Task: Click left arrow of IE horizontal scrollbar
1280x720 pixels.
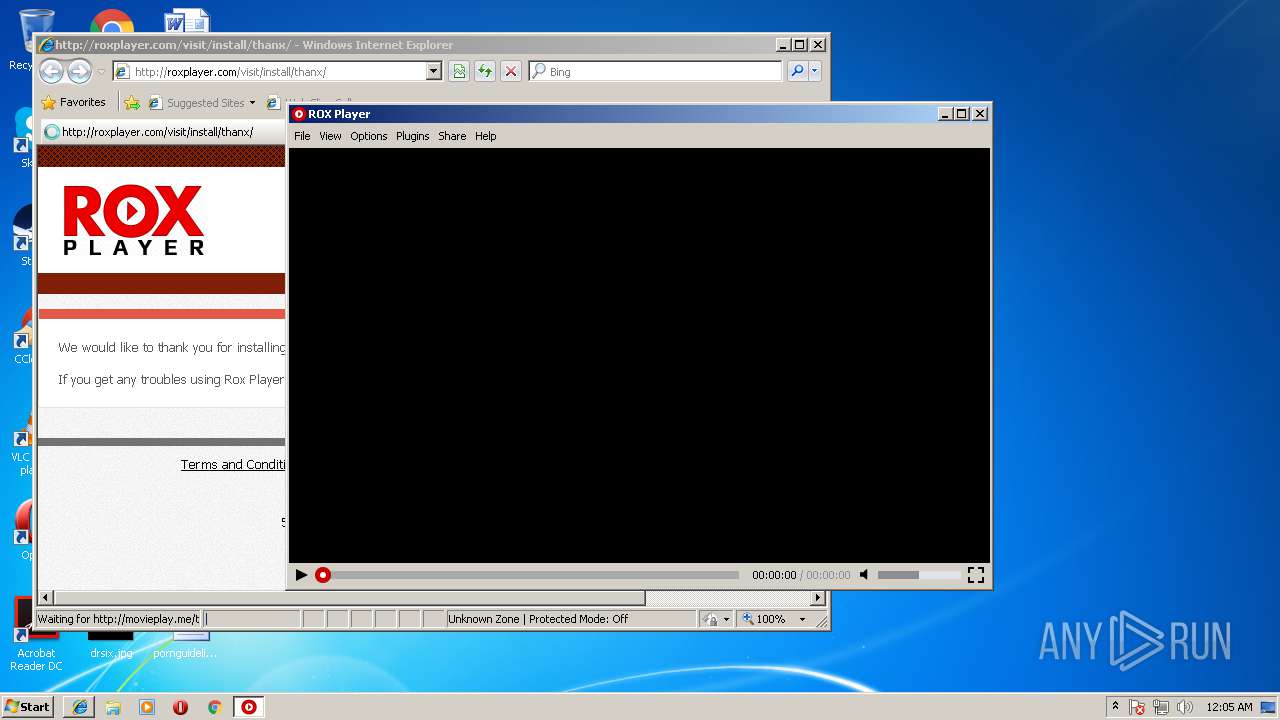Action: click(45, 598)
